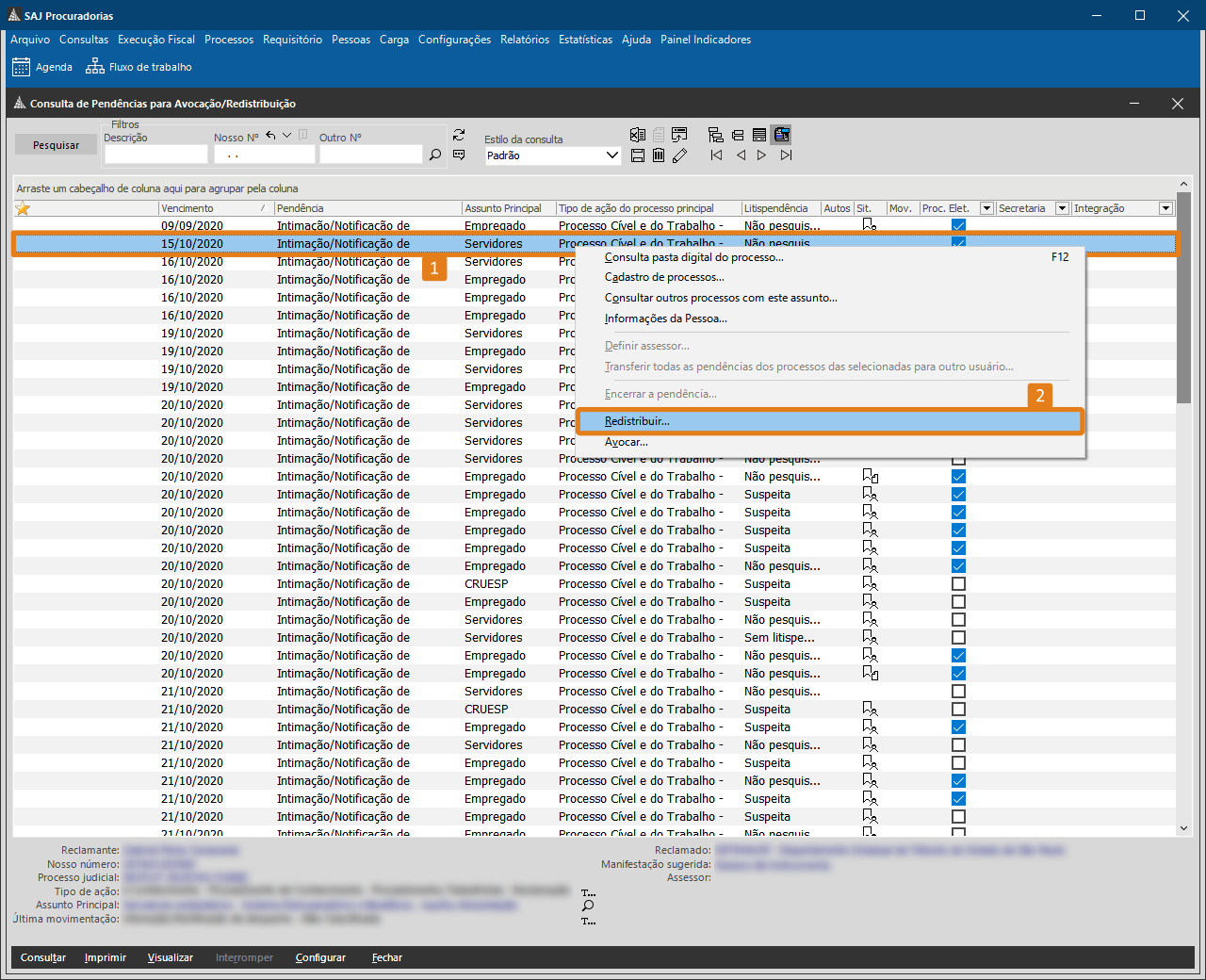Click the trash delete style icon
Viewport: 1206px width, 980px height.
point(659,155)
